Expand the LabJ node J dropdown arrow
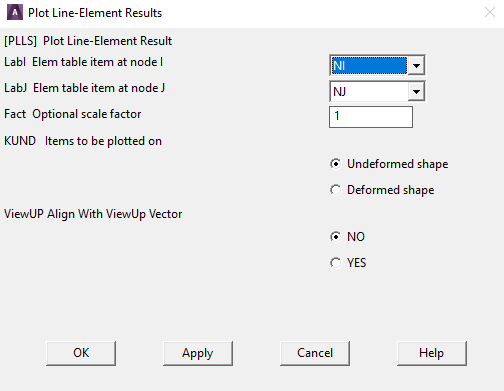Viewport: 504px width, 391px height. click(416, 91)
